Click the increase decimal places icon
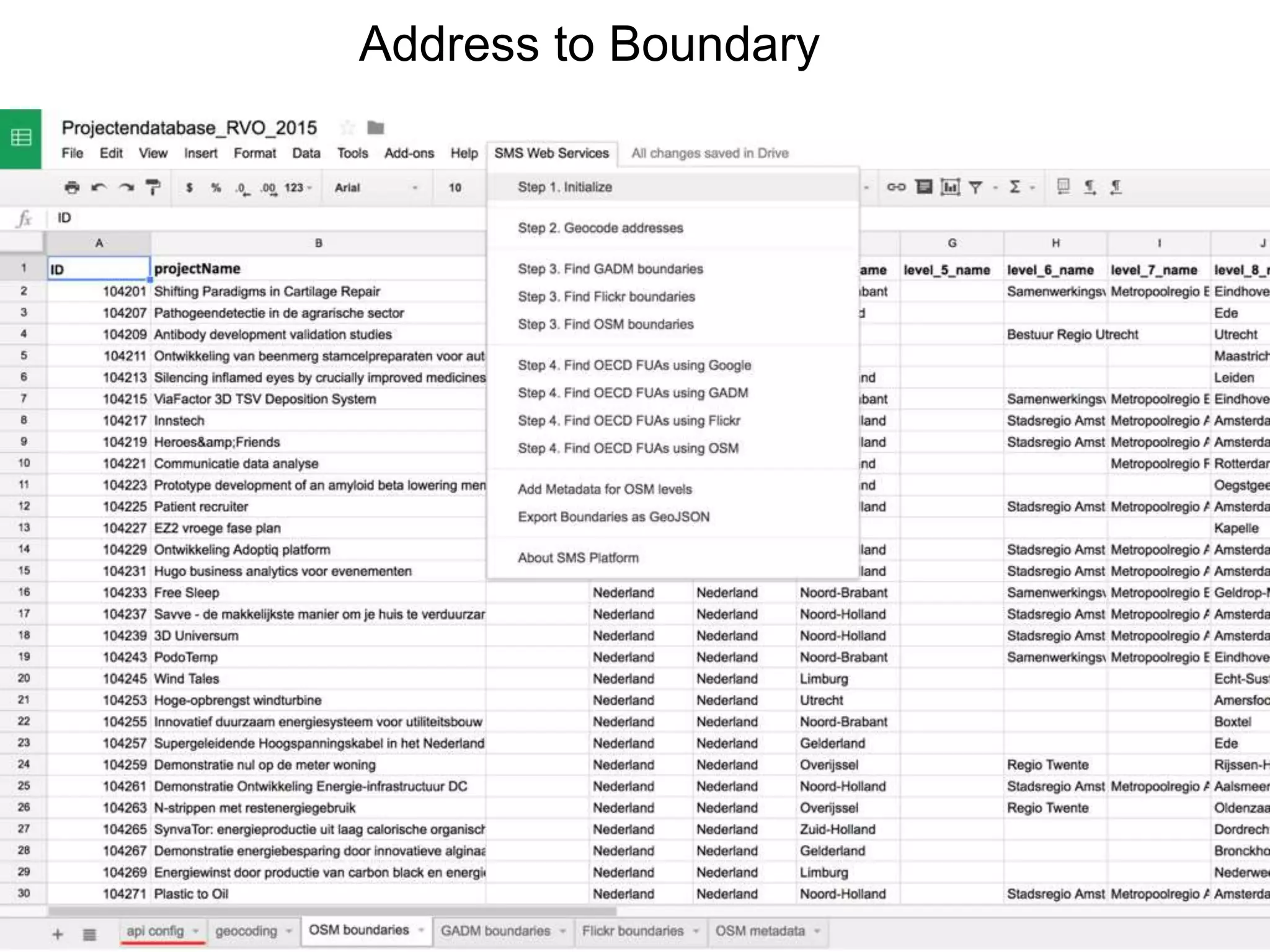1270x952 pixels. [269, 188]
